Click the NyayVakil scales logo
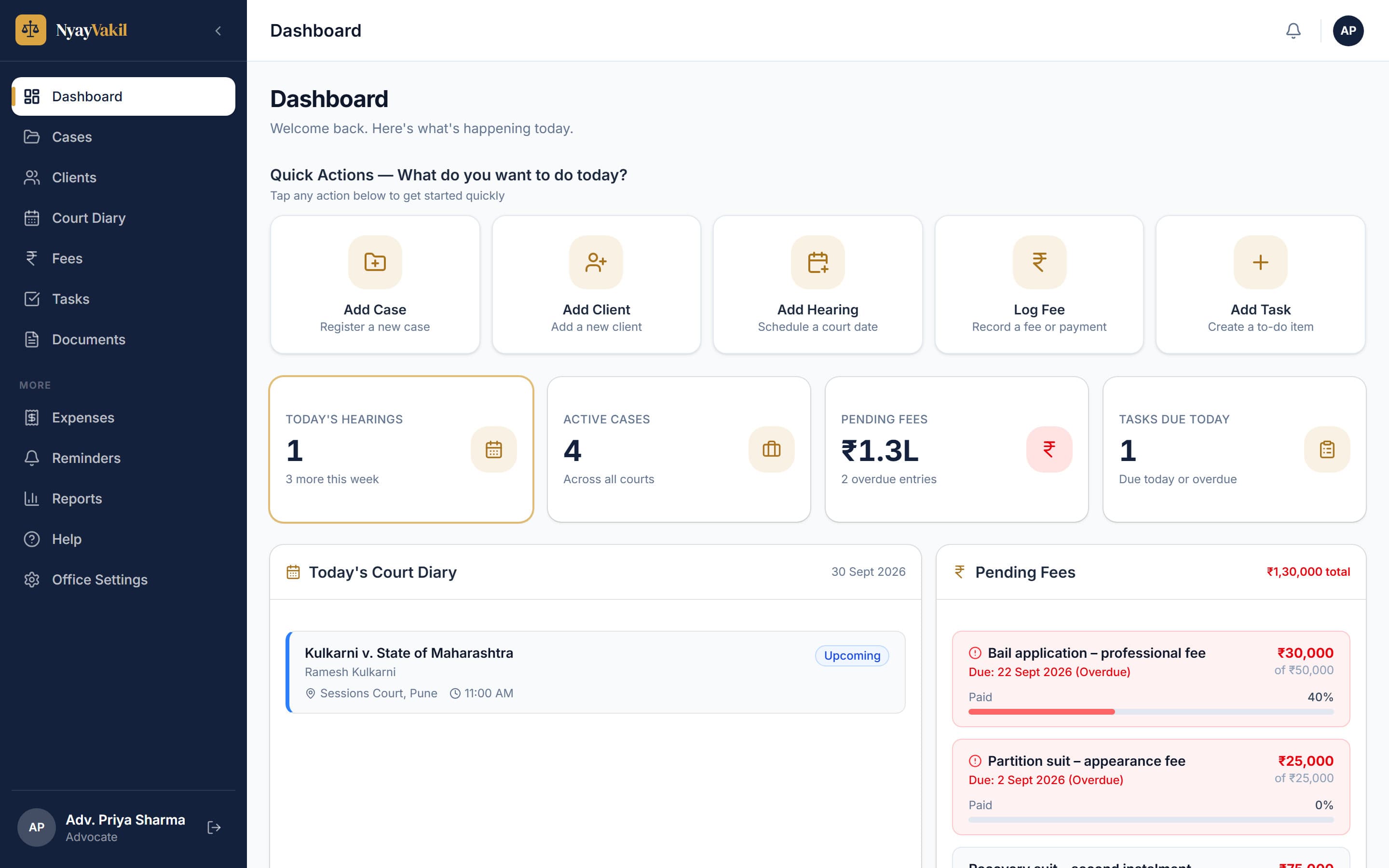 [x=31, y=30]
